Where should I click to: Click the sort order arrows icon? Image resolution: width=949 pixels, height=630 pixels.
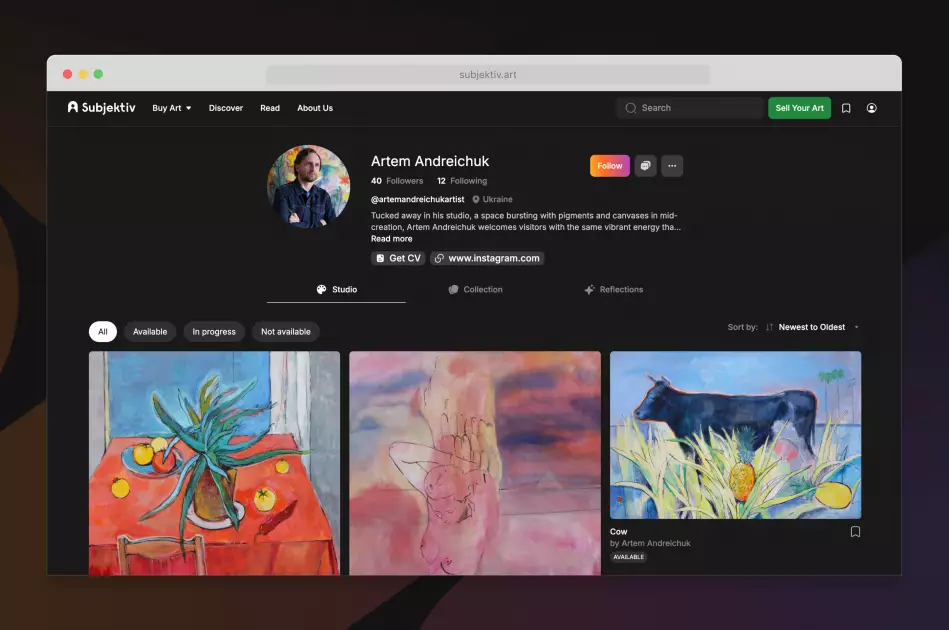[769, 327]
